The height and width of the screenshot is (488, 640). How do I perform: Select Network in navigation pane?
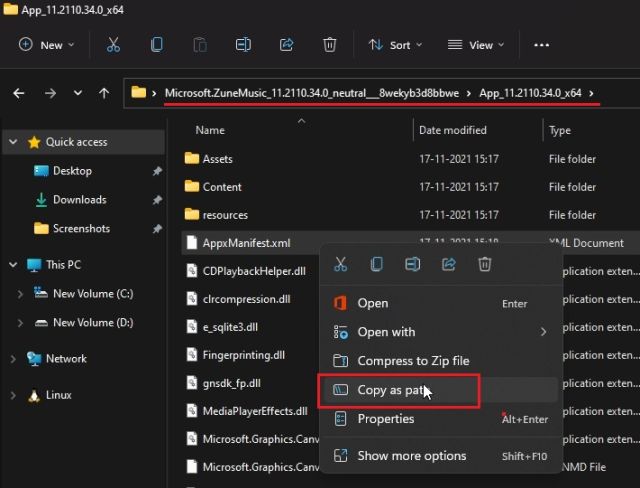(x=66, y=359)
